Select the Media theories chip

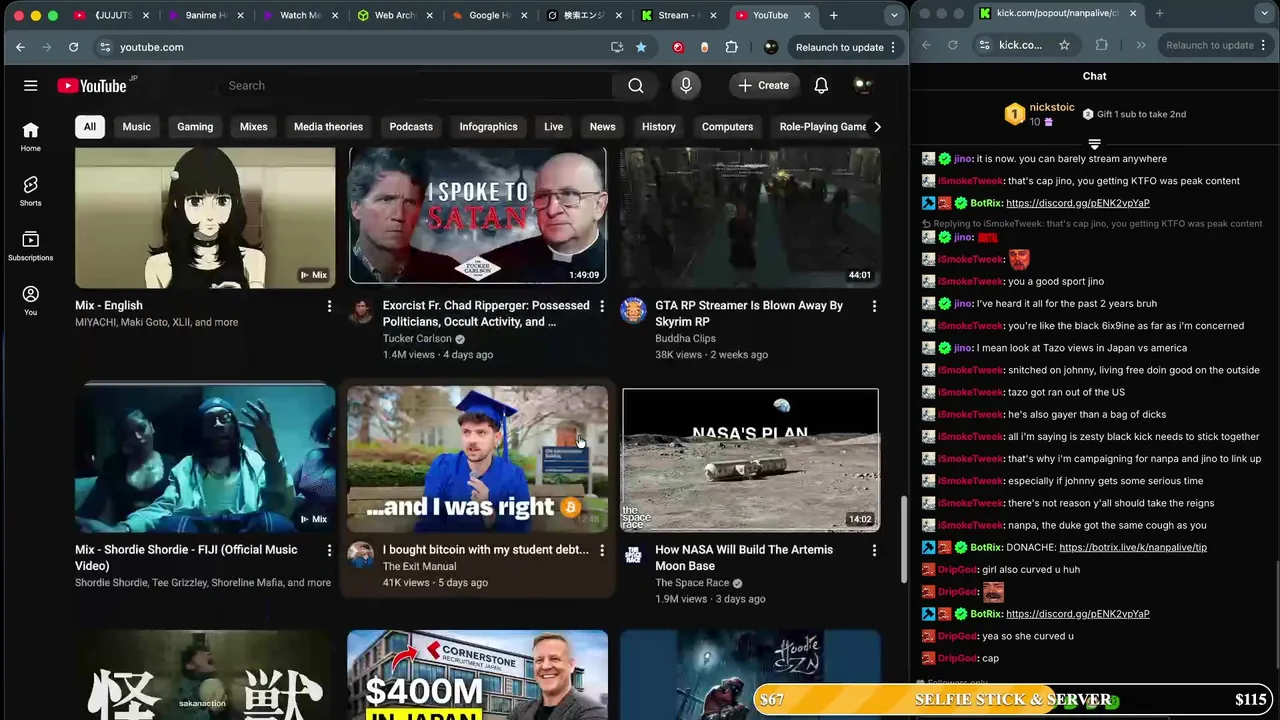328,127
